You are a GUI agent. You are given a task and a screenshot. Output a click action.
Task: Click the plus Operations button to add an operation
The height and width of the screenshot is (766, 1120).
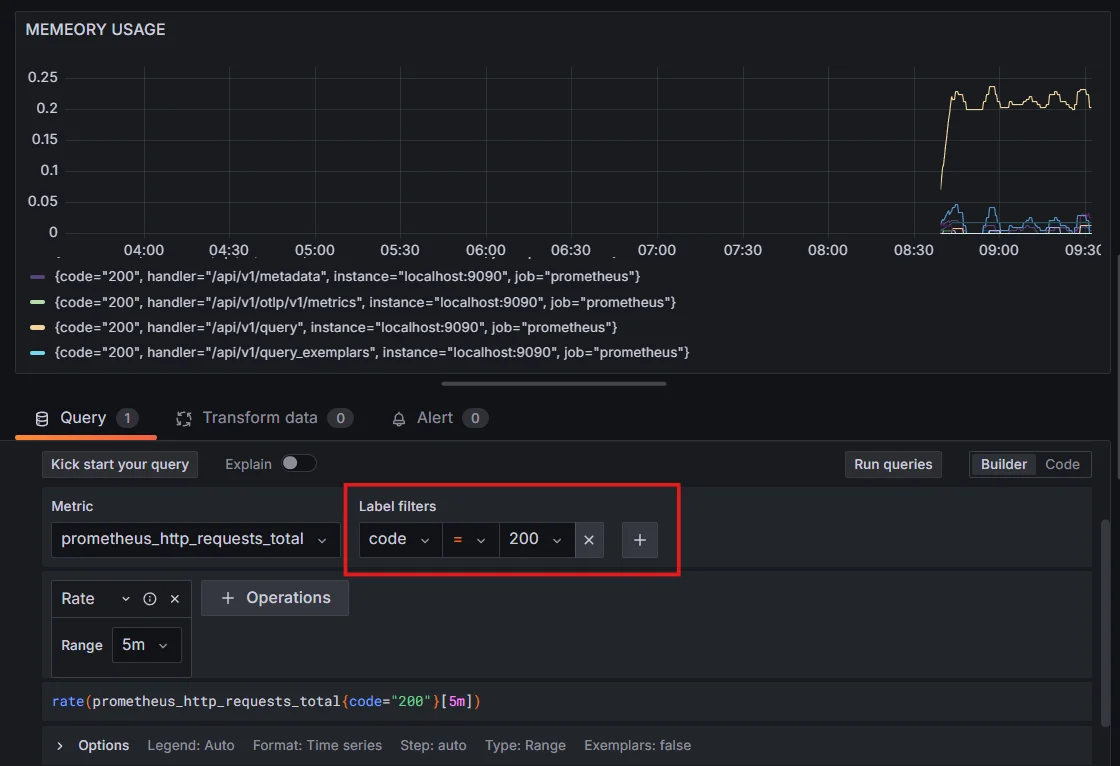tap(274, 598)
